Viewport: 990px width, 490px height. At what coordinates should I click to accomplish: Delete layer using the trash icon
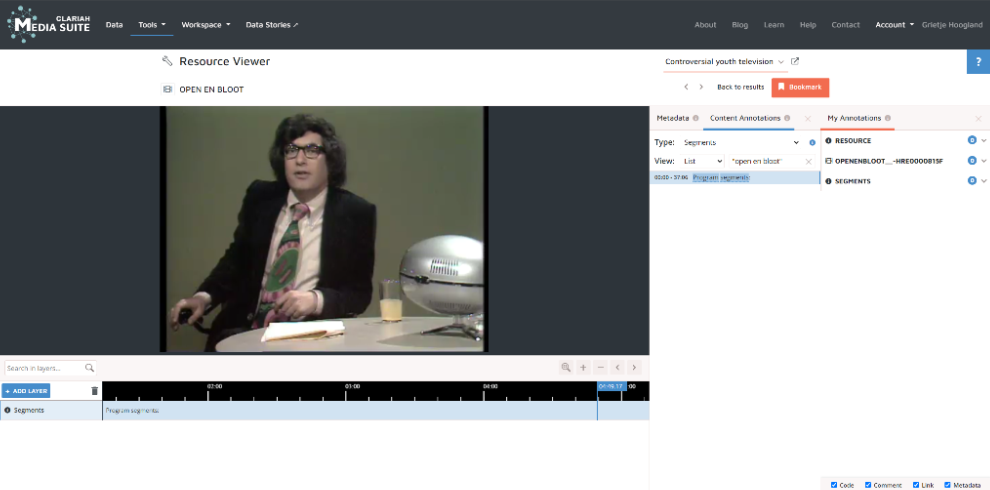pyautogui.click(x=95, y=391)
